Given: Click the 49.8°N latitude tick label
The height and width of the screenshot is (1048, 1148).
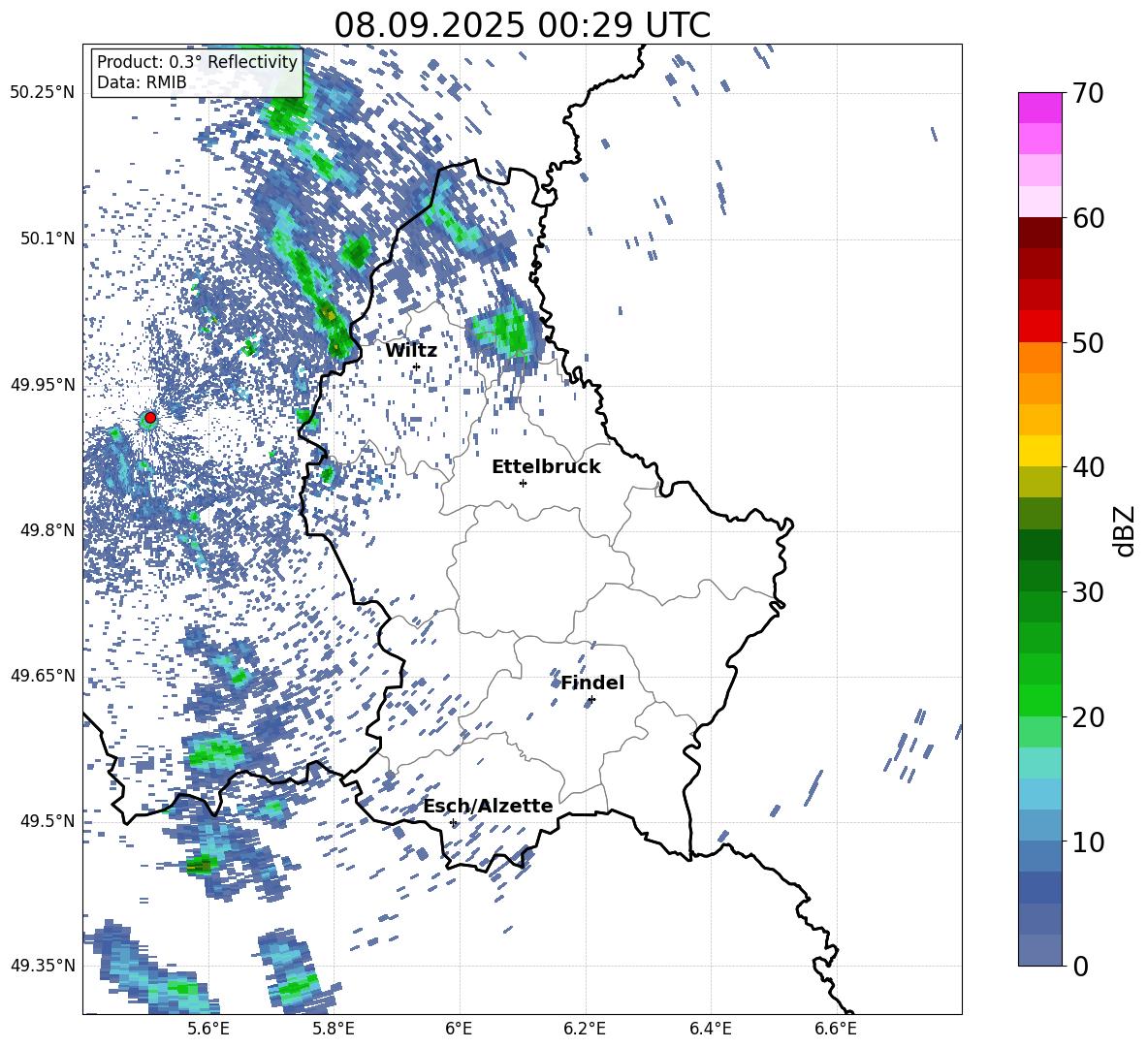Looking at the screenshot, I should pyautogui.click(x=48, y=530).
